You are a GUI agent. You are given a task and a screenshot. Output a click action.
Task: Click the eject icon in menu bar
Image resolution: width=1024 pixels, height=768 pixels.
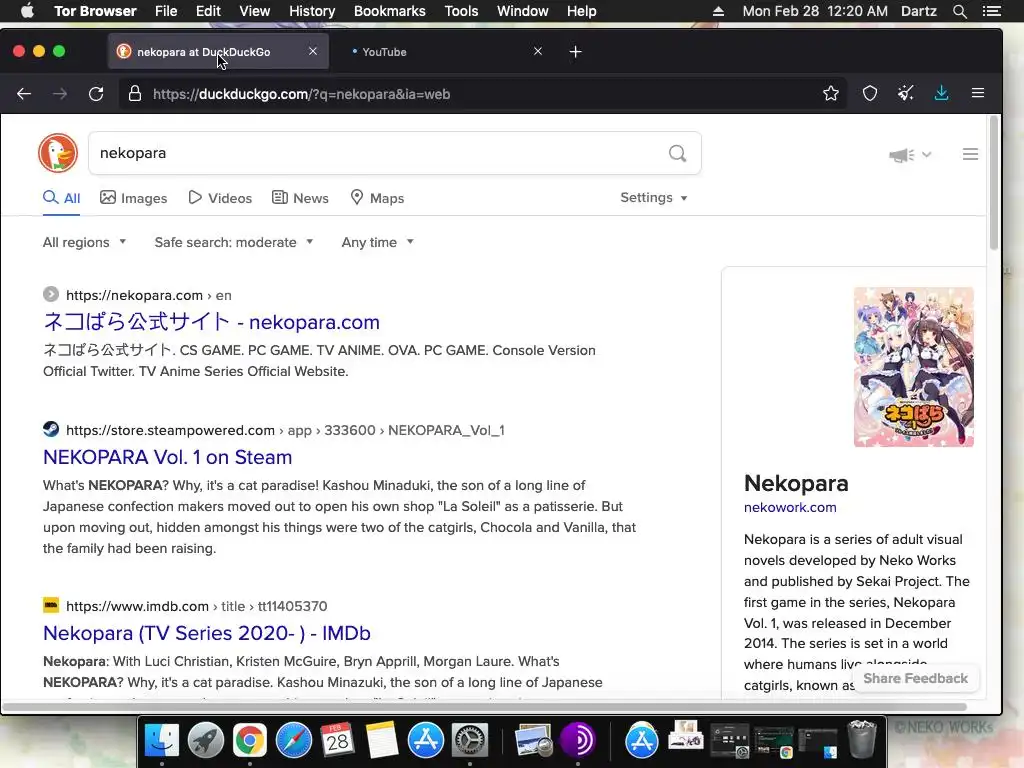tap(718, 11)
